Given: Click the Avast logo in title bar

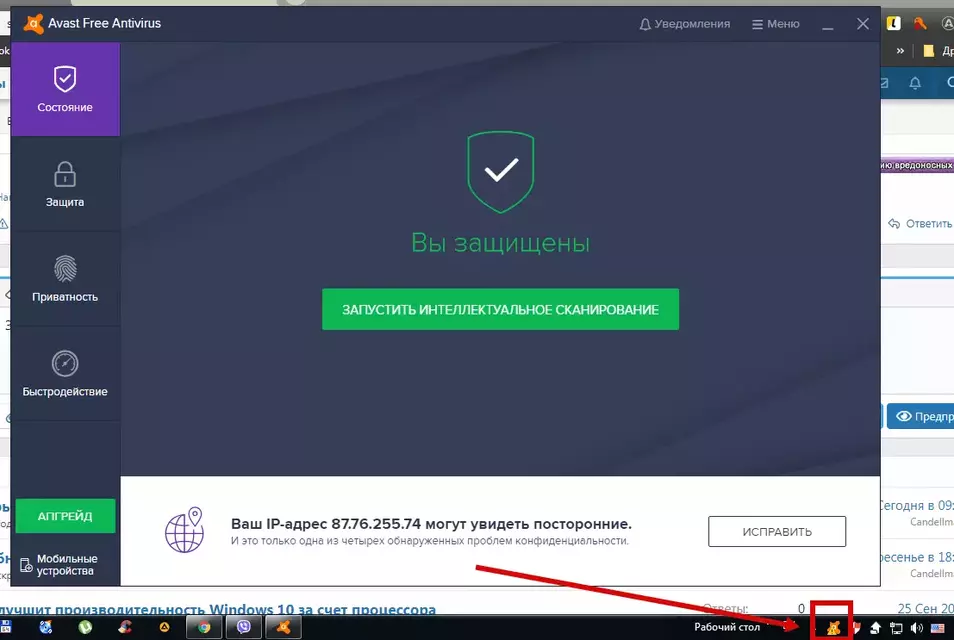Looking at the screenshot, I should (x=33, y=23).
